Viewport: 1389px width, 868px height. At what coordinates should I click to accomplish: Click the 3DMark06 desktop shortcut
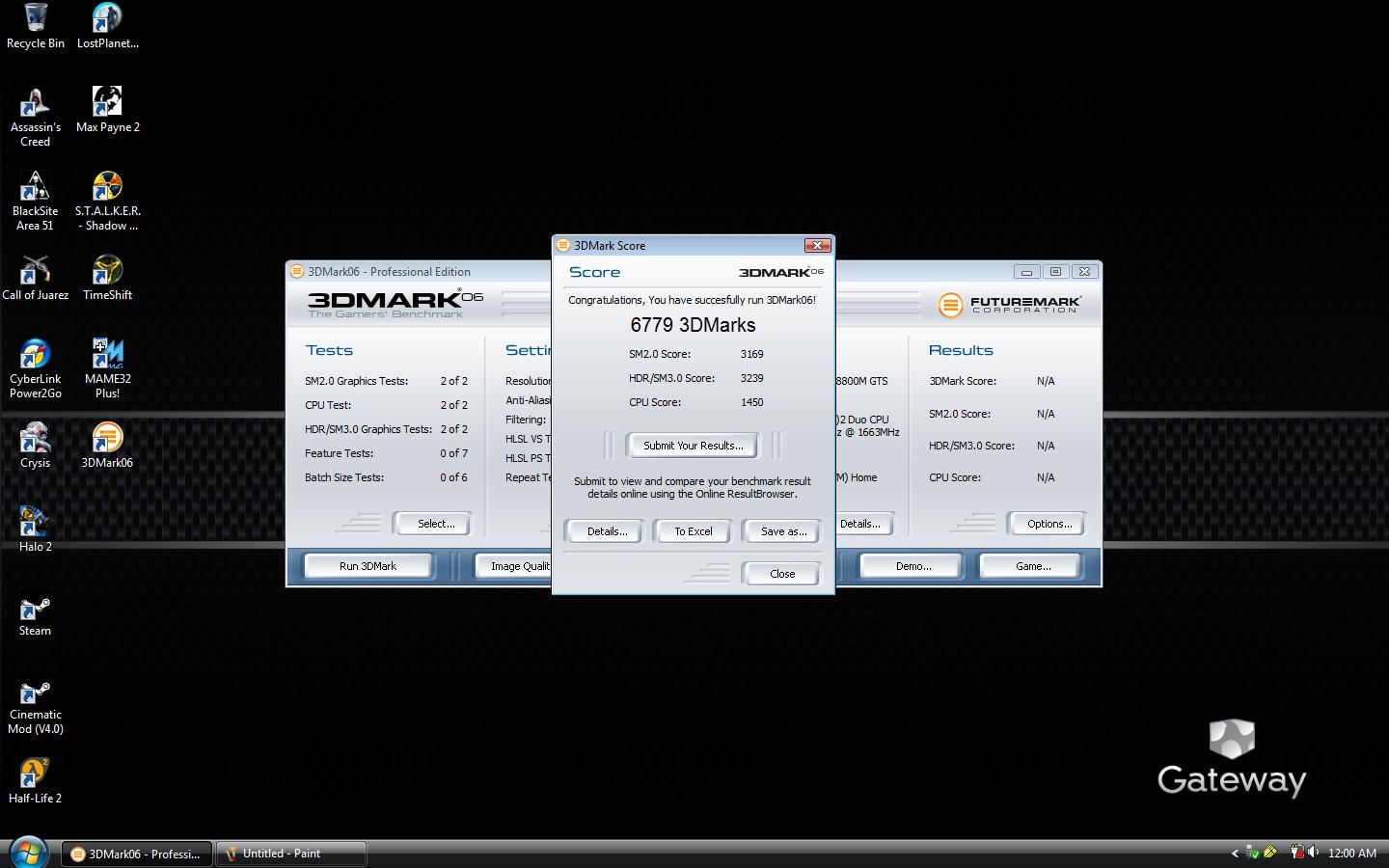click(107, 446)
